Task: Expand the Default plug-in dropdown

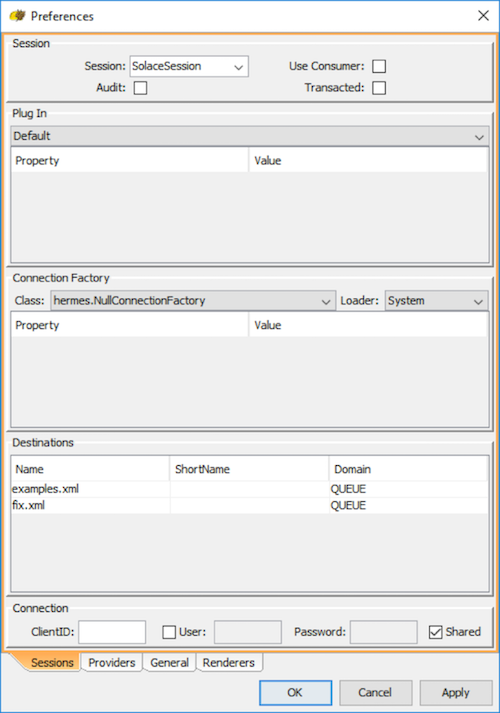Action: pos(250,136)
